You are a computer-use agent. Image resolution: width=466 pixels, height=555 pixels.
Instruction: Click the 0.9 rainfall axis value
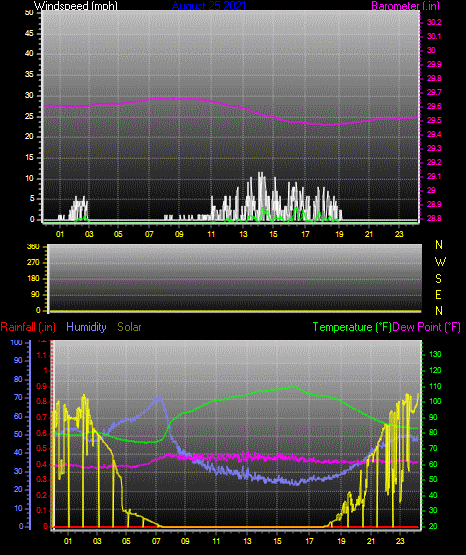click(42, 386)
